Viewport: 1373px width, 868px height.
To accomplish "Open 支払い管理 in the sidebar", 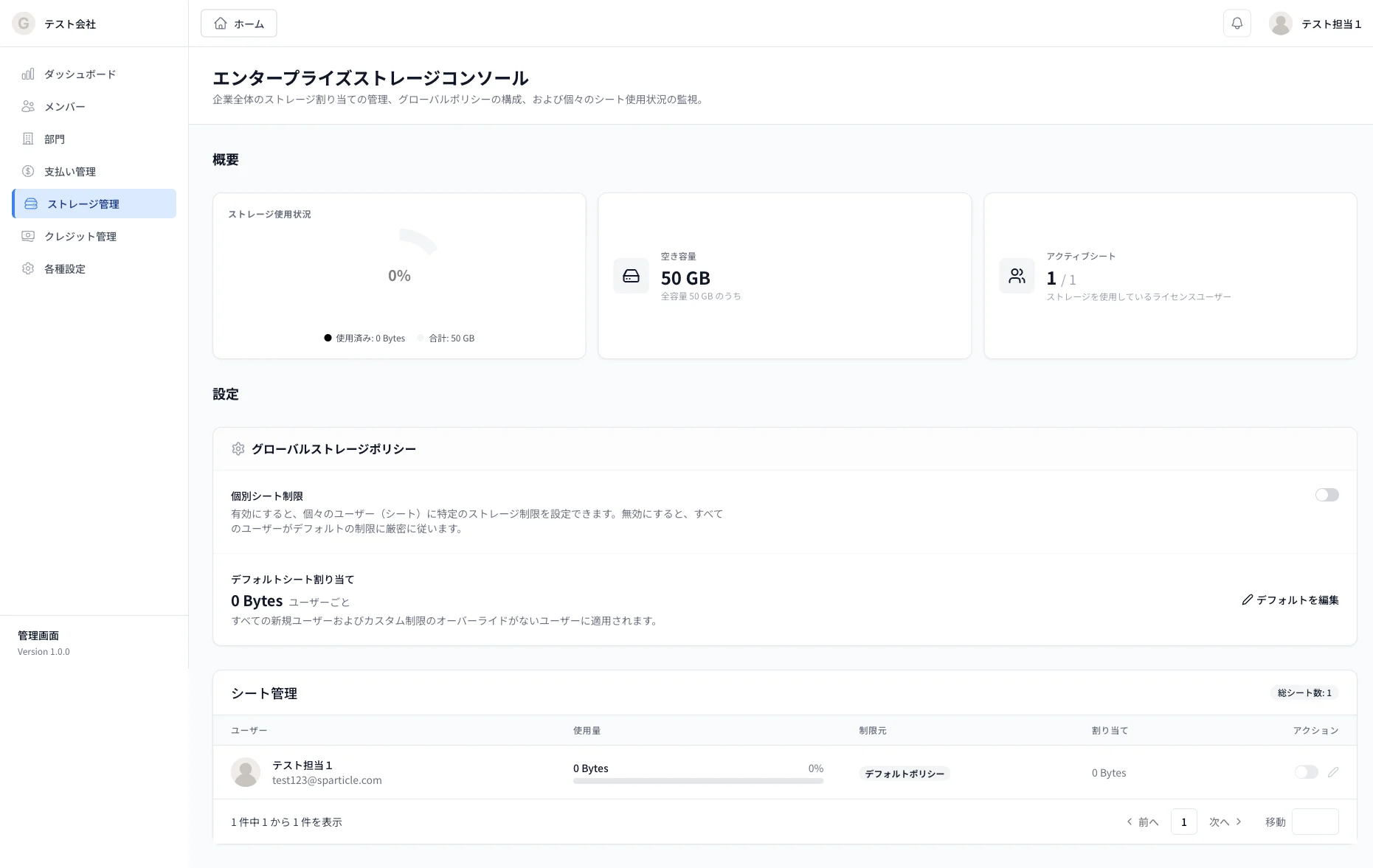I will 94,171.
